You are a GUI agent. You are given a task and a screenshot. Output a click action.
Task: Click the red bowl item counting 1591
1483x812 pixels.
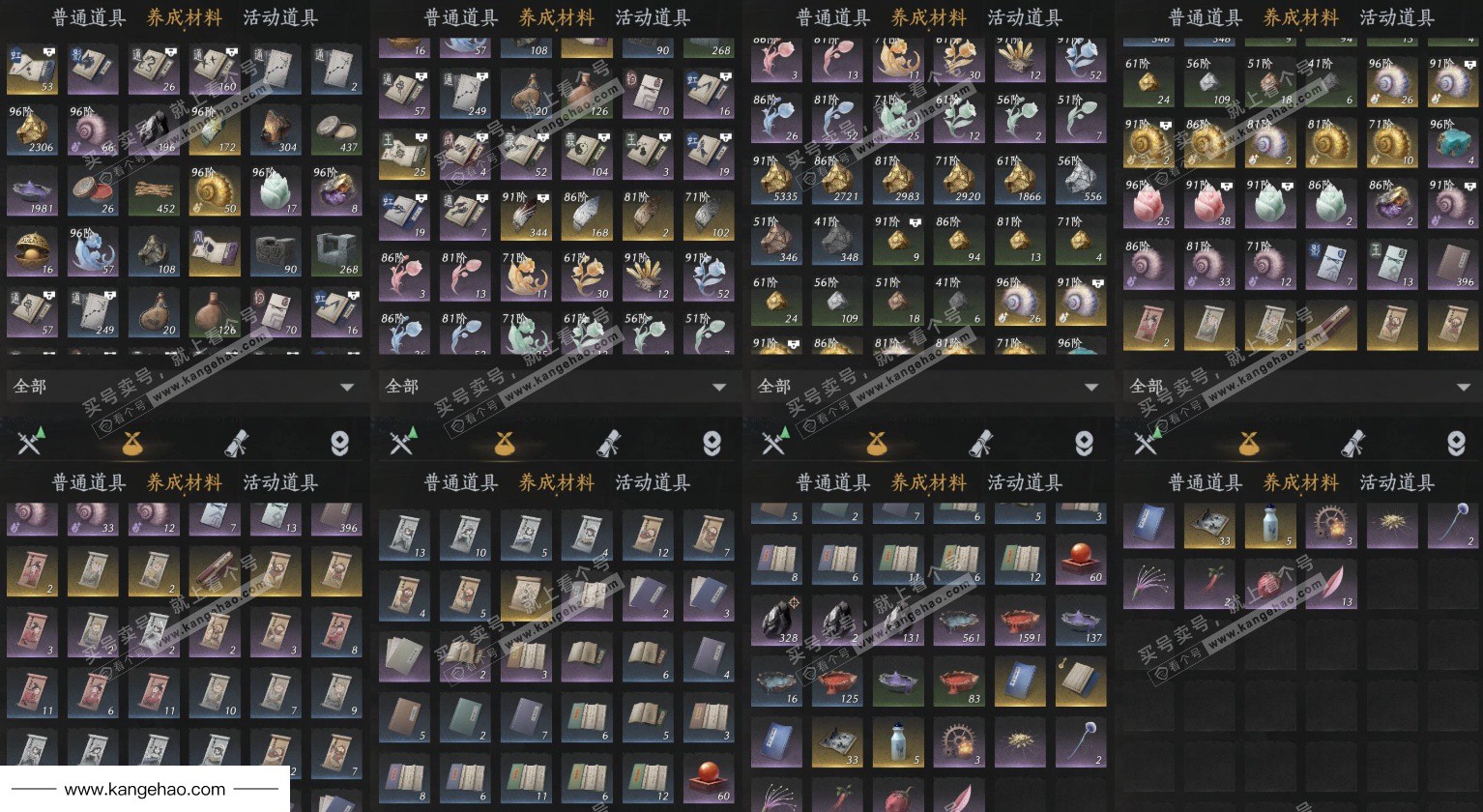(x=1020, y=620)
